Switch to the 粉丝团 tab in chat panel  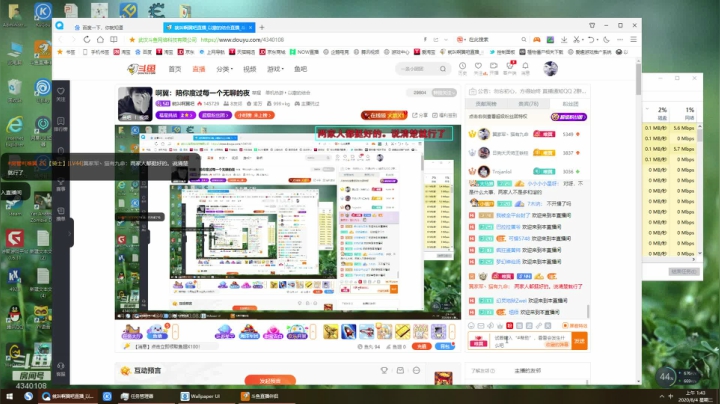click(x=570, y=104)
